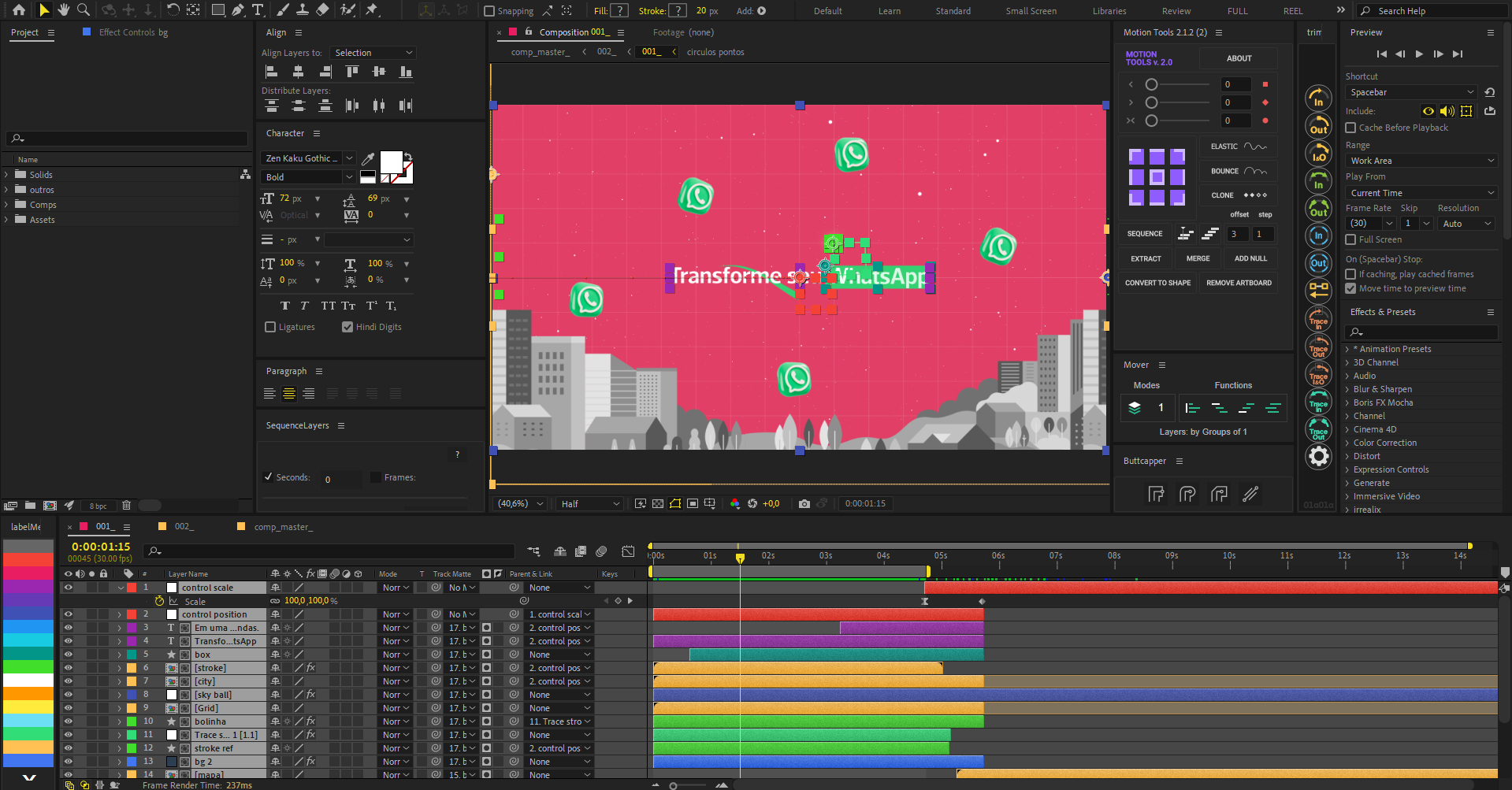This screenshot has height=790, width=1512.
Task: Open the viewer resolution Half dropdown
Action: click(x=589, y=504)
